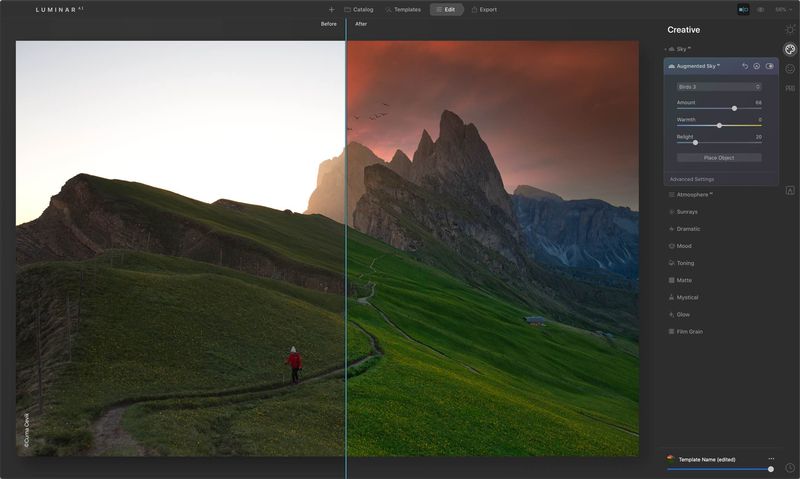Expand the Mood tool

680,246
